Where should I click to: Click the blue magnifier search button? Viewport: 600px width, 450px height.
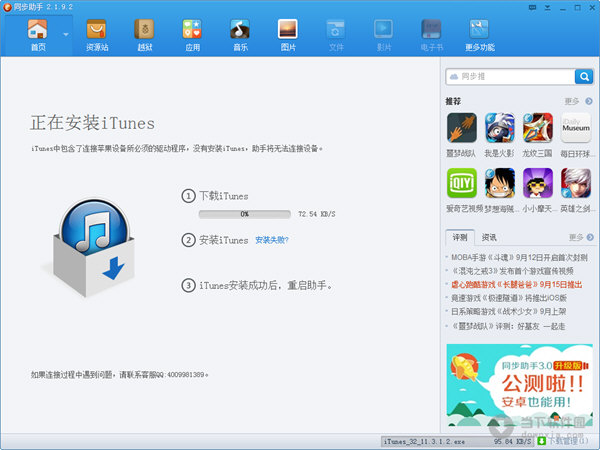584,77
